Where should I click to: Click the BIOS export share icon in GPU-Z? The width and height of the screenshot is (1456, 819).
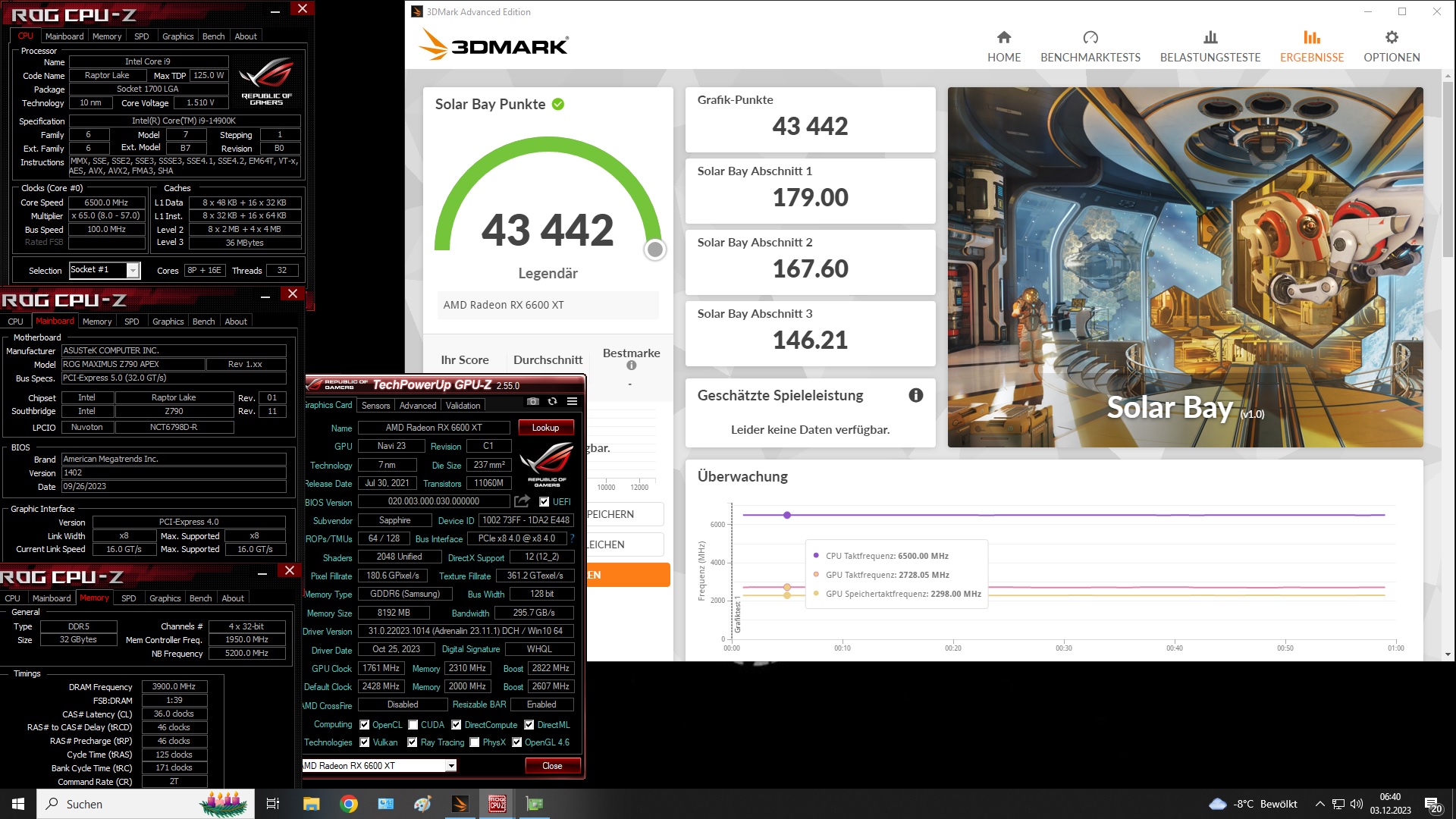pyautogui.click(x=522, y=501)
